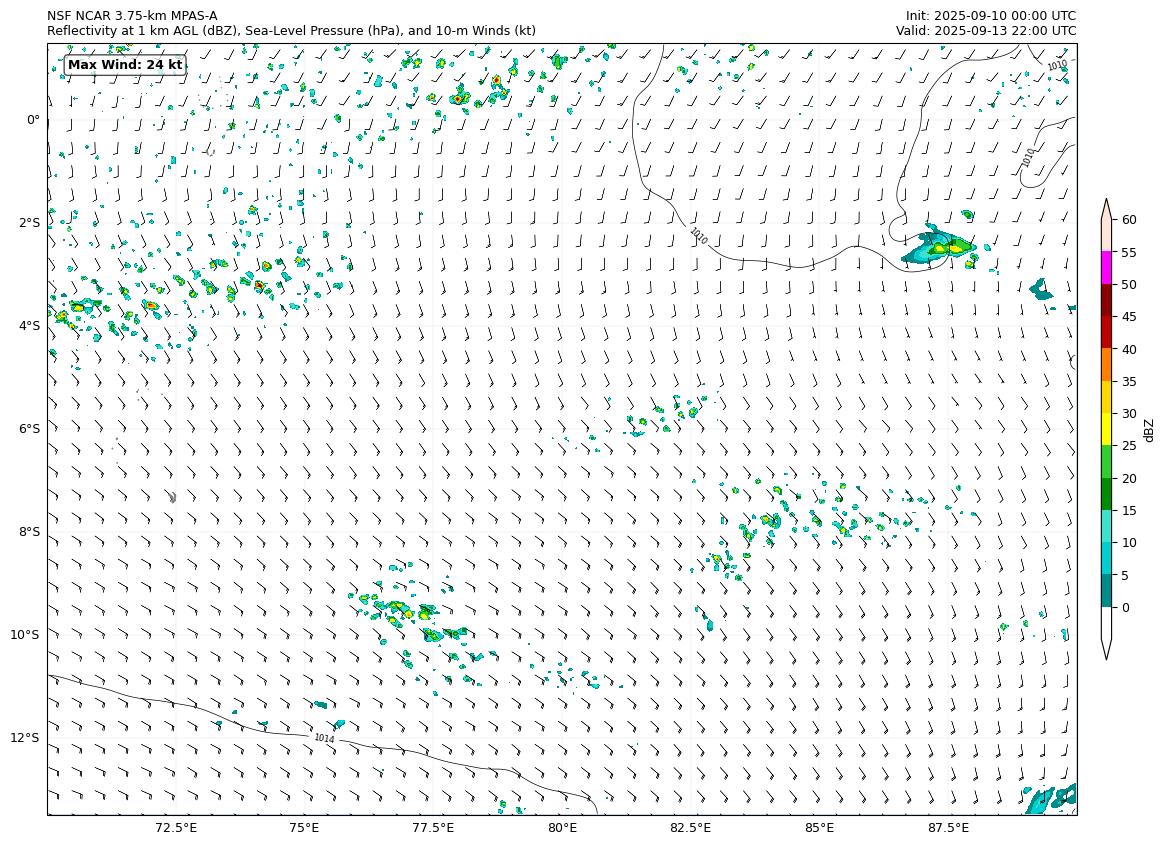1165x845 pixels.
Task: Click the colorbar's top extension arrow
Action: (x=1107, y=208)
